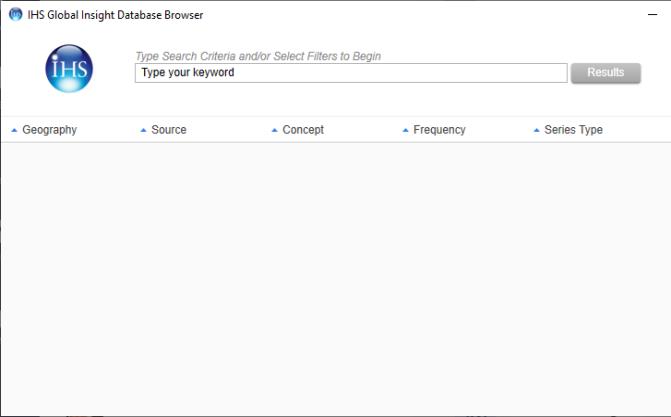The width and height of the screenshot is (671, 417).
Task: Expand the Concept filter label
Action: (303, 130)
